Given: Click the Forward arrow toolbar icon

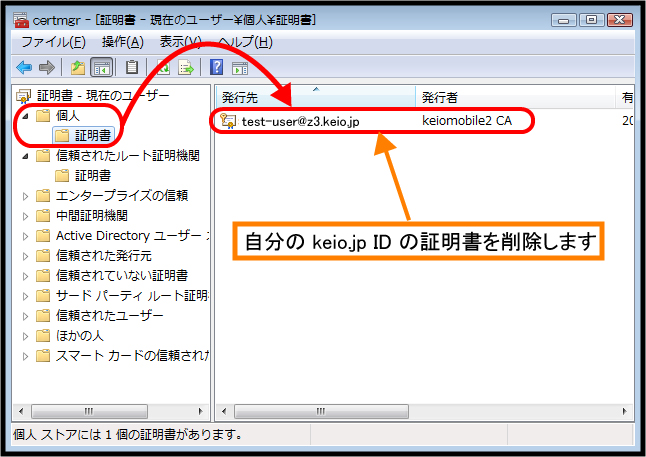Looking at the screenshot, I should 46,67.
